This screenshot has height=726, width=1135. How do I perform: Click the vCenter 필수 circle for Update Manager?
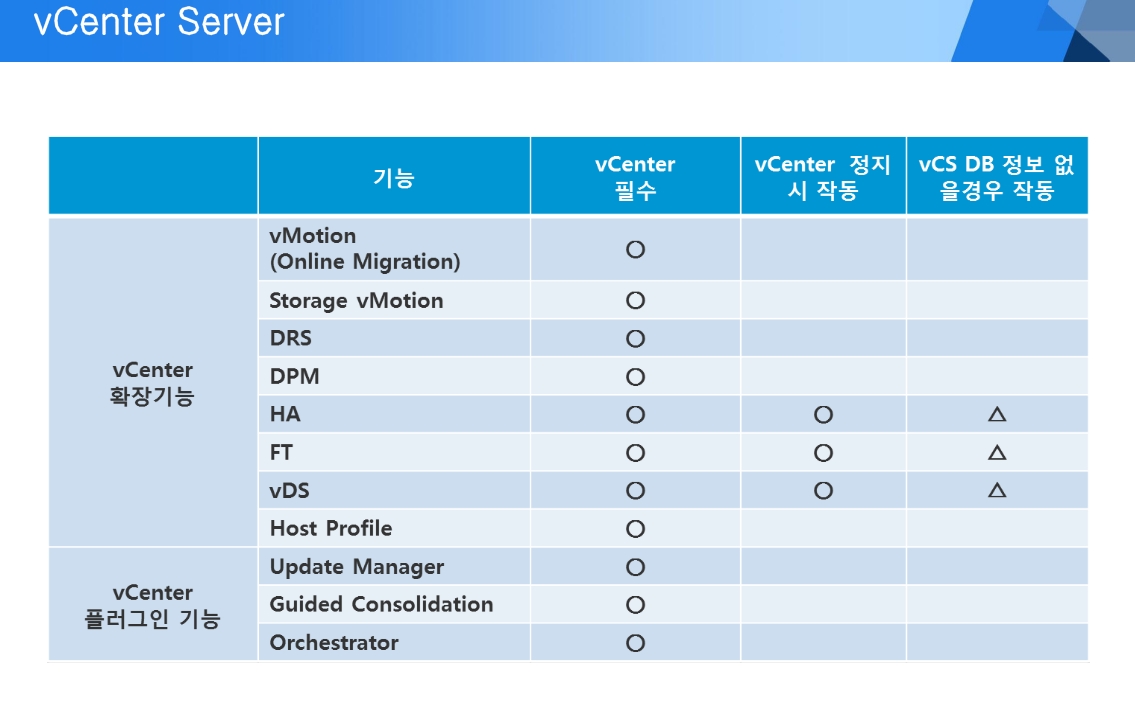(636, 567)
